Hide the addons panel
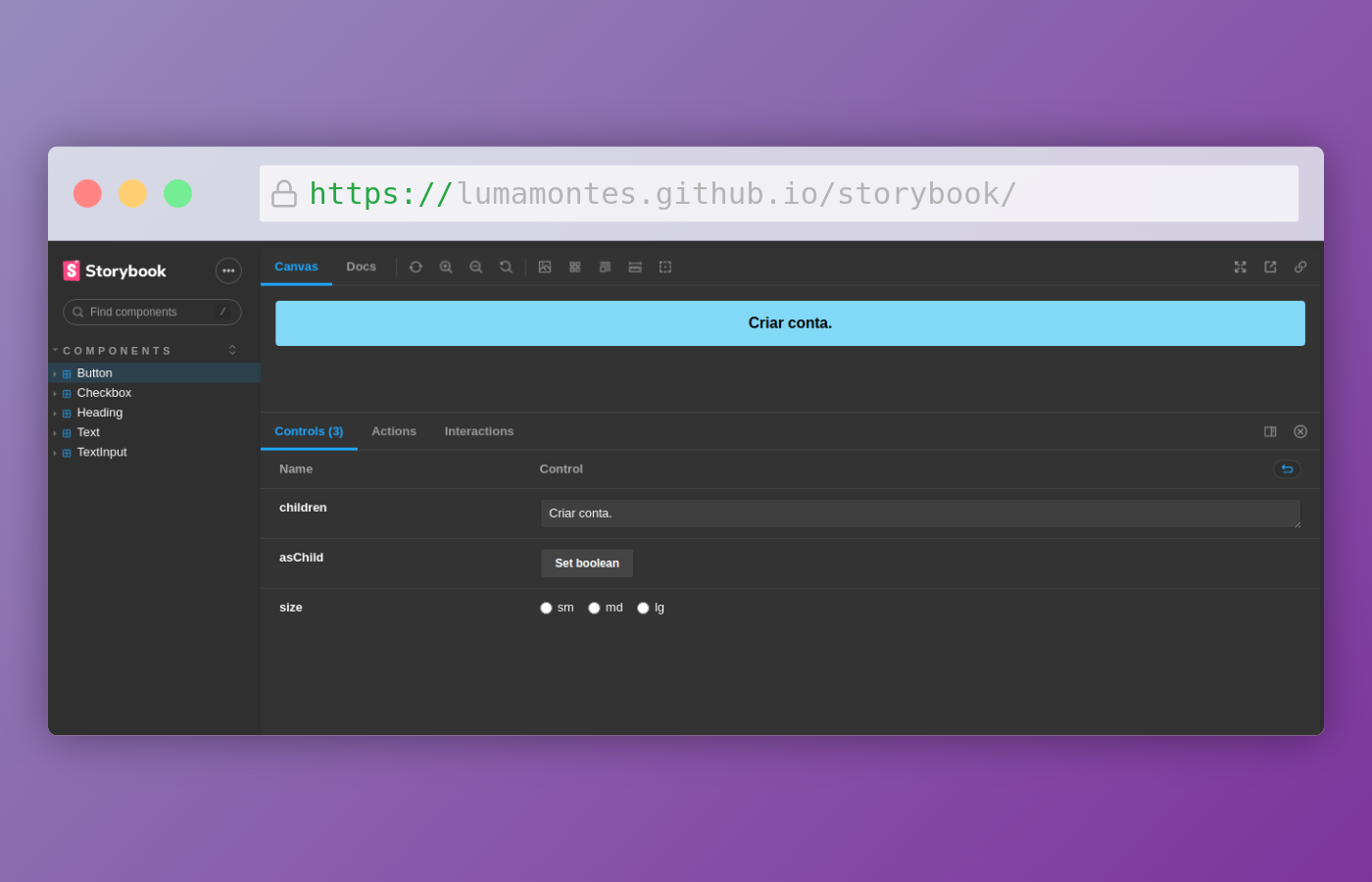1372x882 pixels. (1300, 431)
